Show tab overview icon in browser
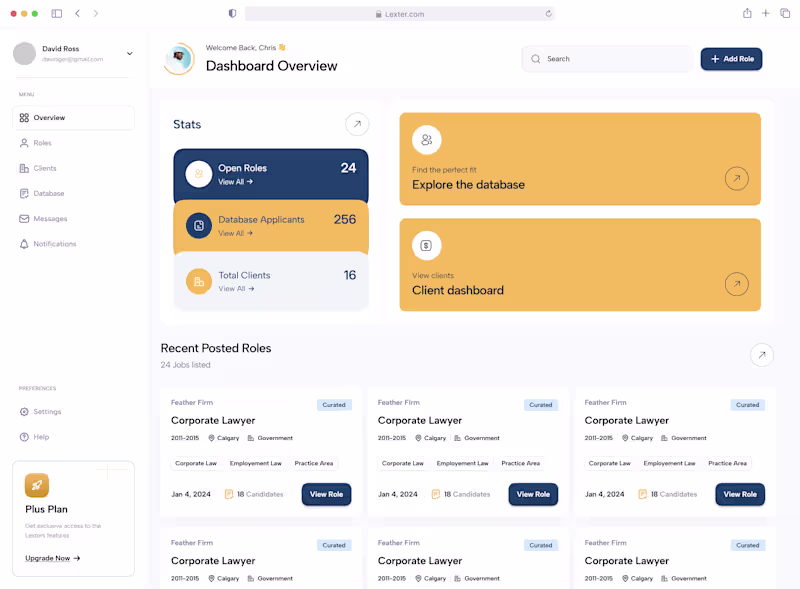The height and width of the screenshot is (589, 800). pyautogui.click(x=785, y=14)
